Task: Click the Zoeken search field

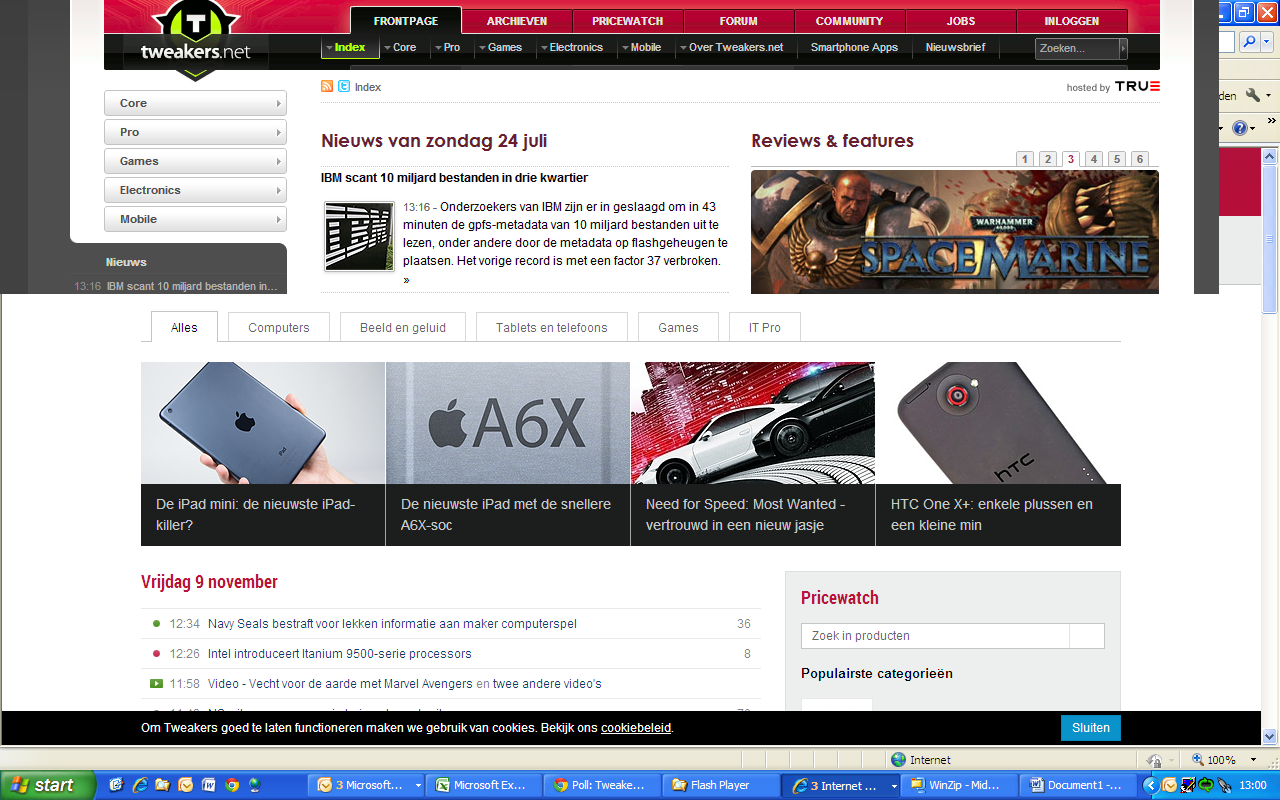Action: pos(1077,48)
